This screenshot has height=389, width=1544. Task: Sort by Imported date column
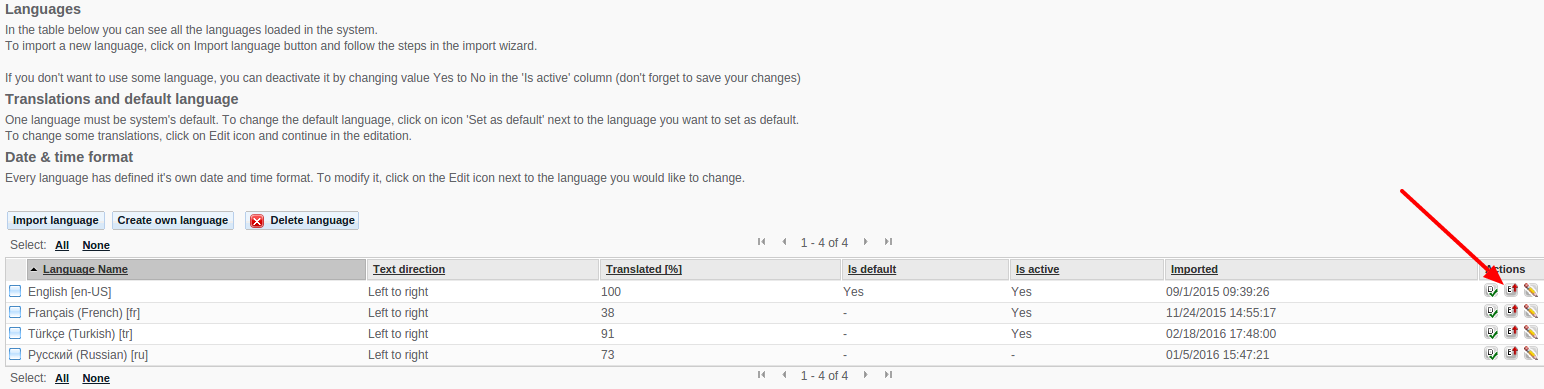(x=1194, y=269)
